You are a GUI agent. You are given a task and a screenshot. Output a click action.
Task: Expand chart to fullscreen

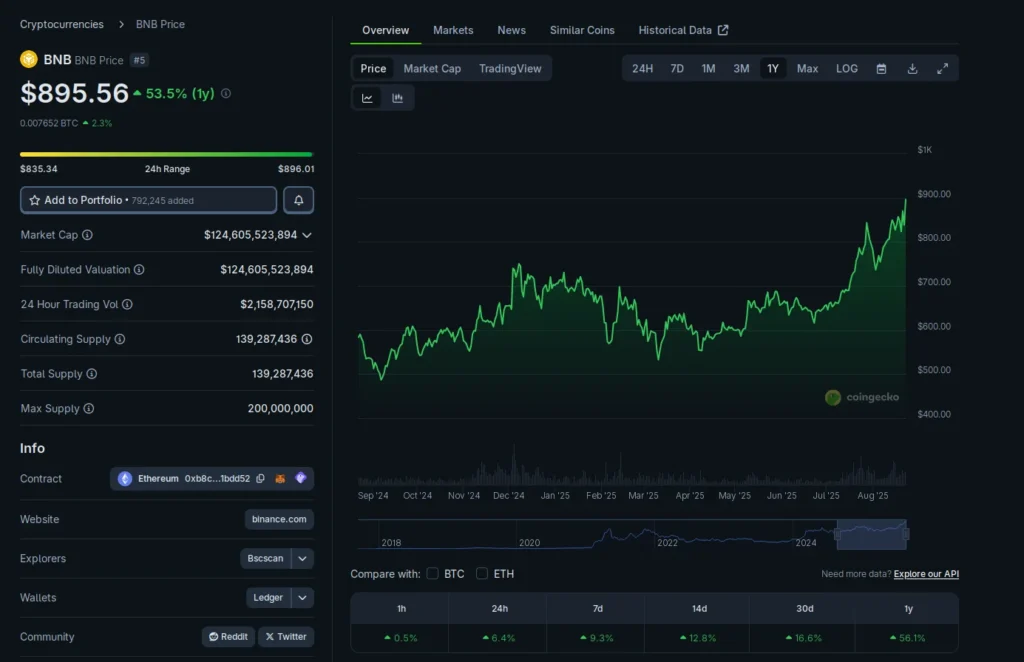click(x=942, y=69)
